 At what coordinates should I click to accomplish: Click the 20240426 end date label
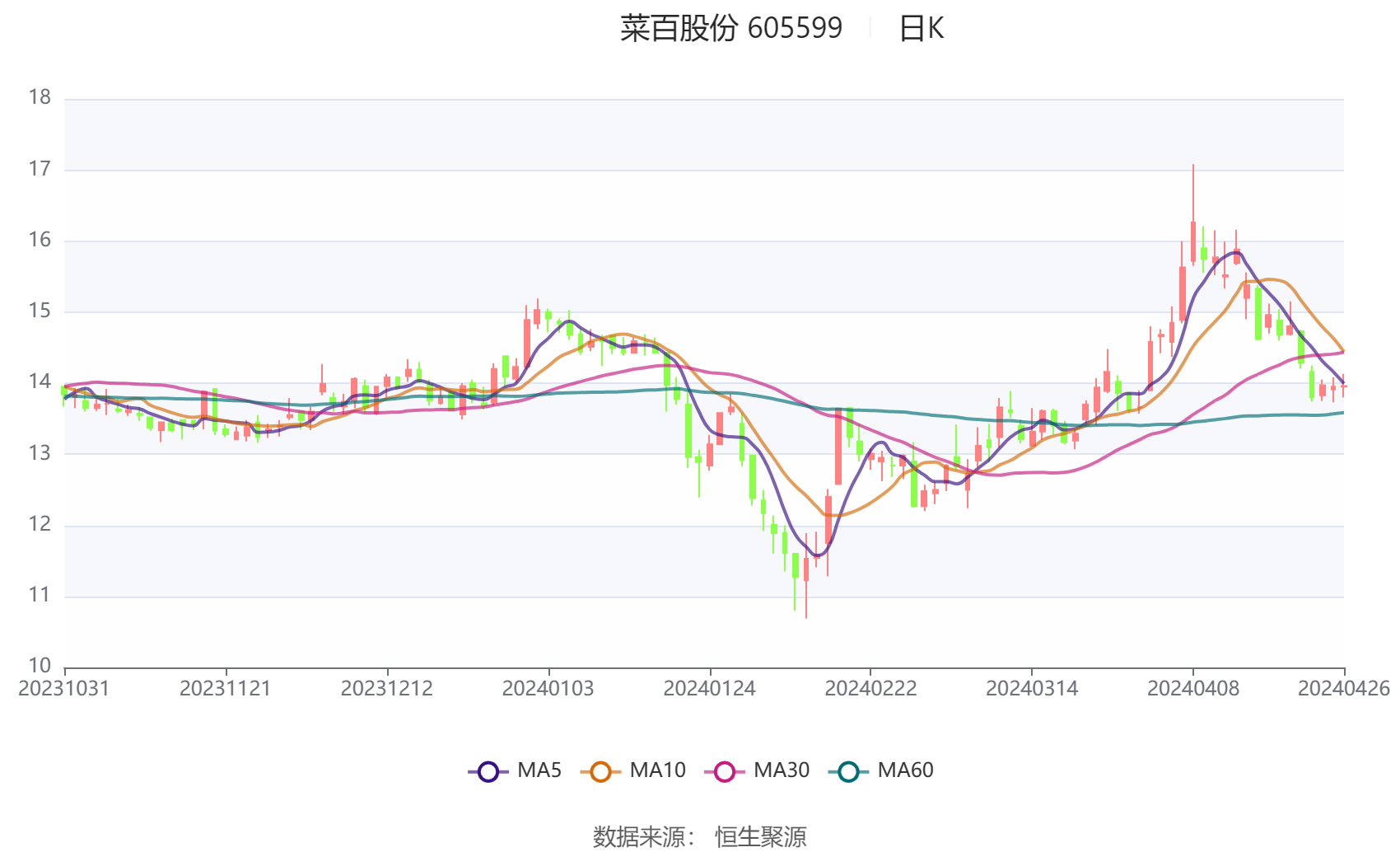point(1343,689)
